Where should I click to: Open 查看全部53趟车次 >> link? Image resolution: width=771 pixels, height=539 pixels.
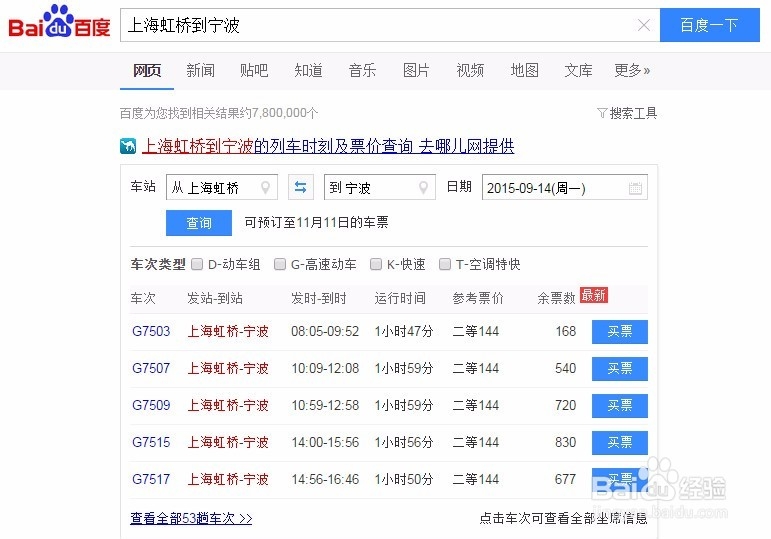(x=191, y=518)
